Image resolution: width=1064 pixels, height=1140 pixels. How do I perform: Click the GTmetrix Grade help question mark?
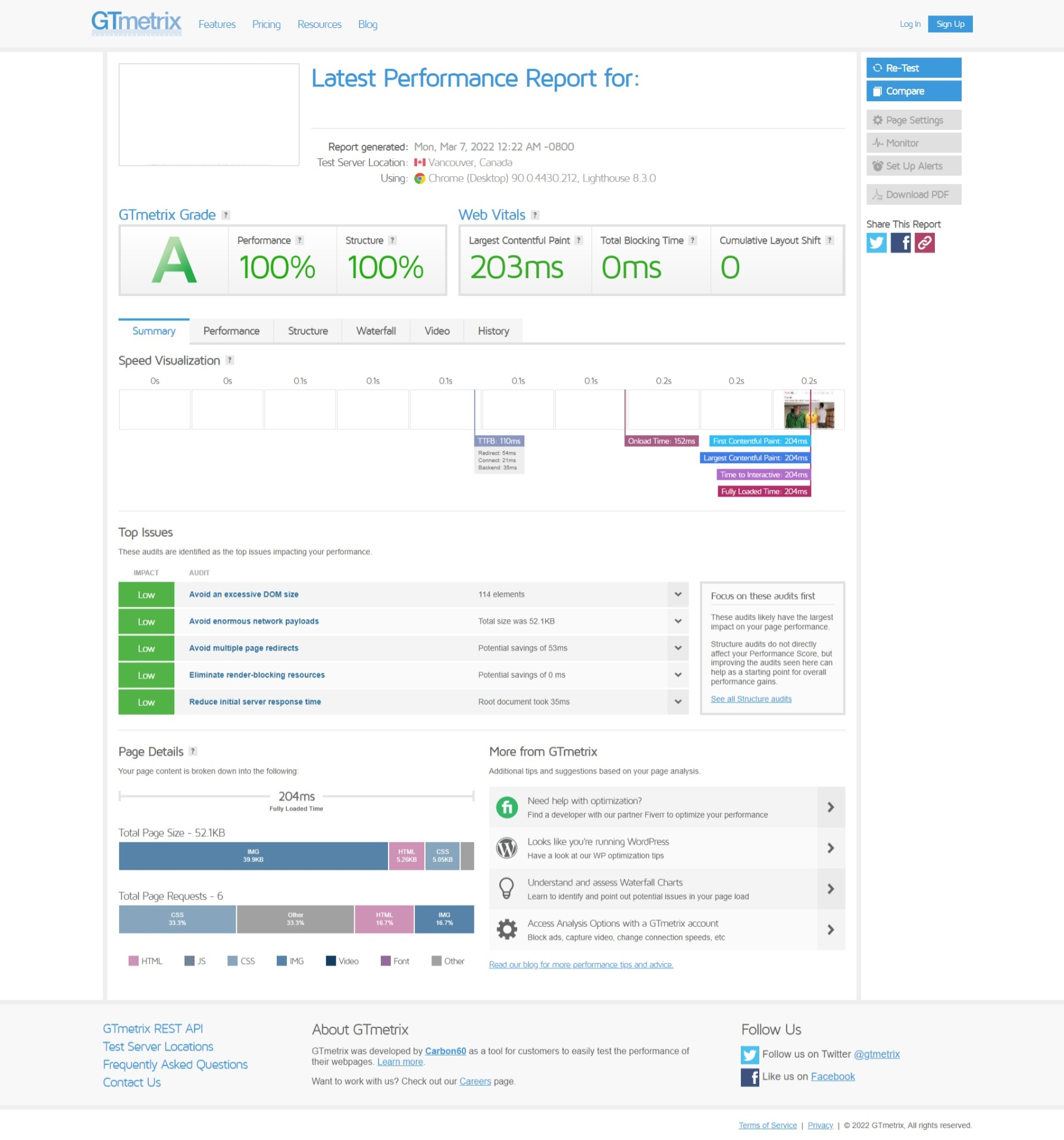pyautogui.click(x=226, y=215)
